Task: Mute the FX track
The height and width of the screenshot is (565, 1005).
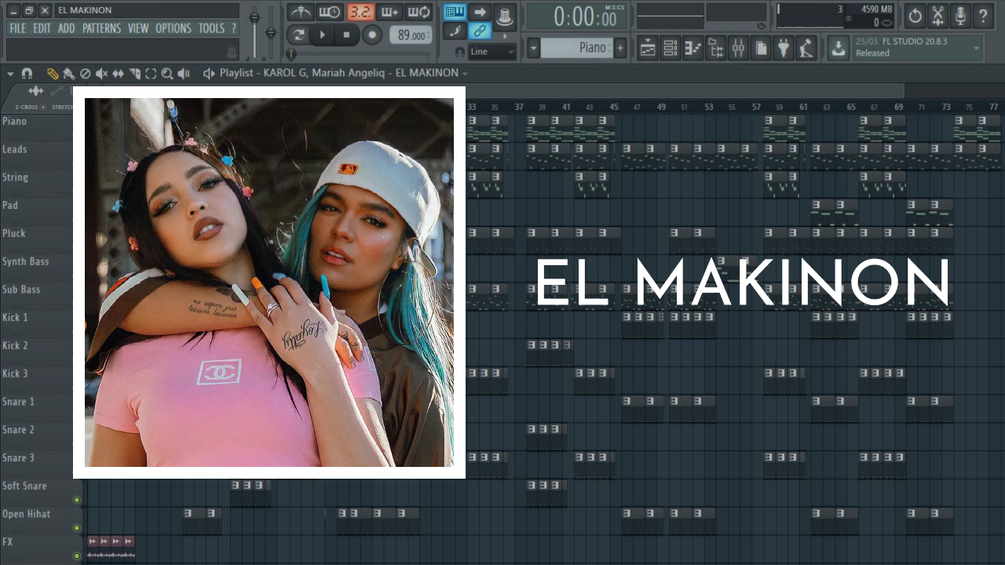Action: pyautogui.click(x=77, y=556)
